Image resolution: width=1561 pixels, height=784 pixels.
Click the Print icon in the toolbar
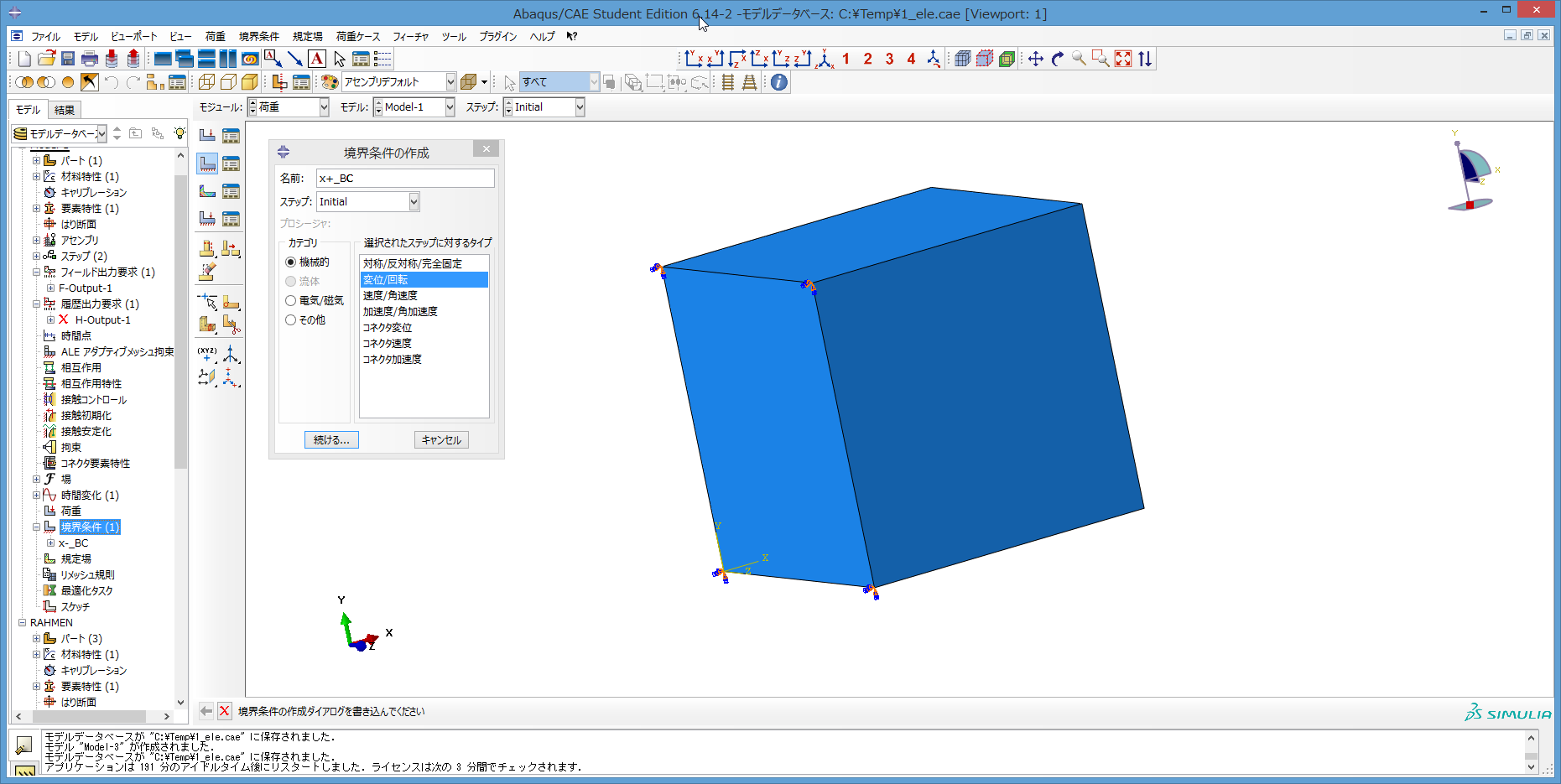(90, 59)
